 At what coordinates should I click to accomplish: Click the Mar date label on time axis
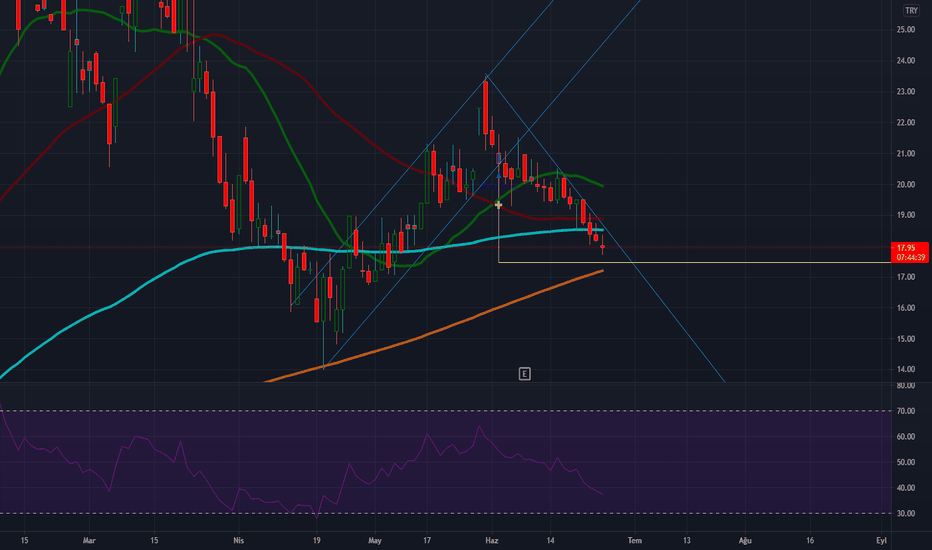tap(89, 540)
